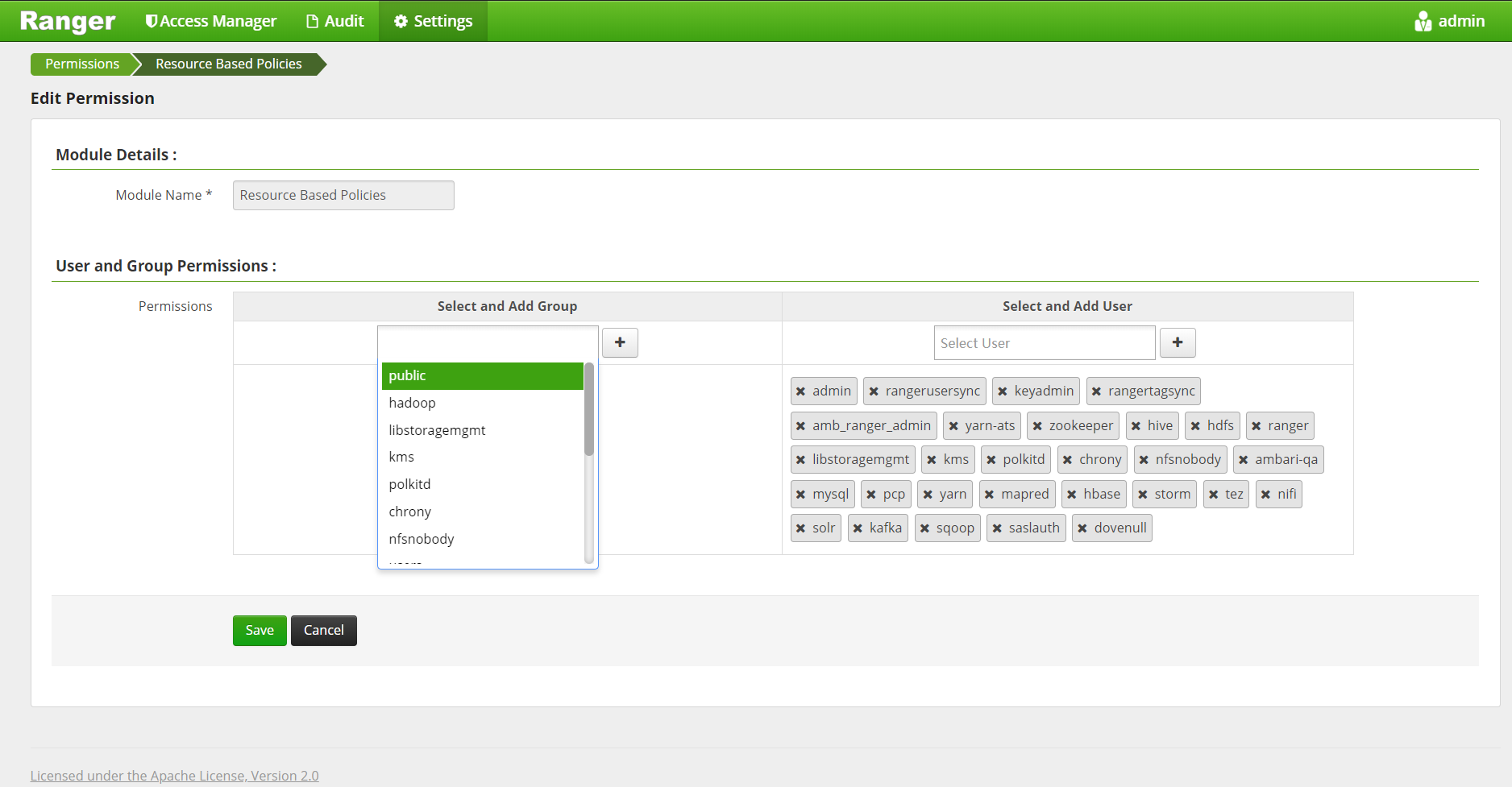The width and height of the screenshot is (1512, 787).
Task: Click plus to add the selected group
Action: point(619,342)
